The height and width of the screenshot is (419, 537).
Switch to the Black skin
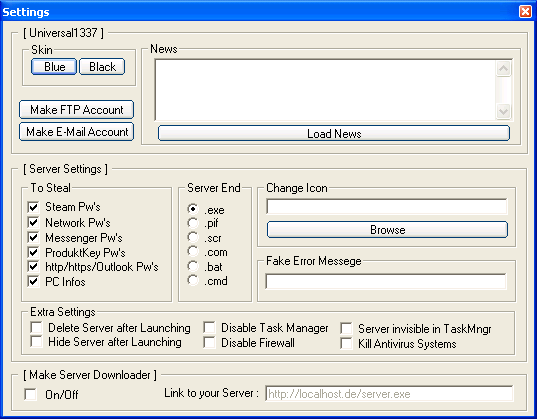(x=102, y=66)
